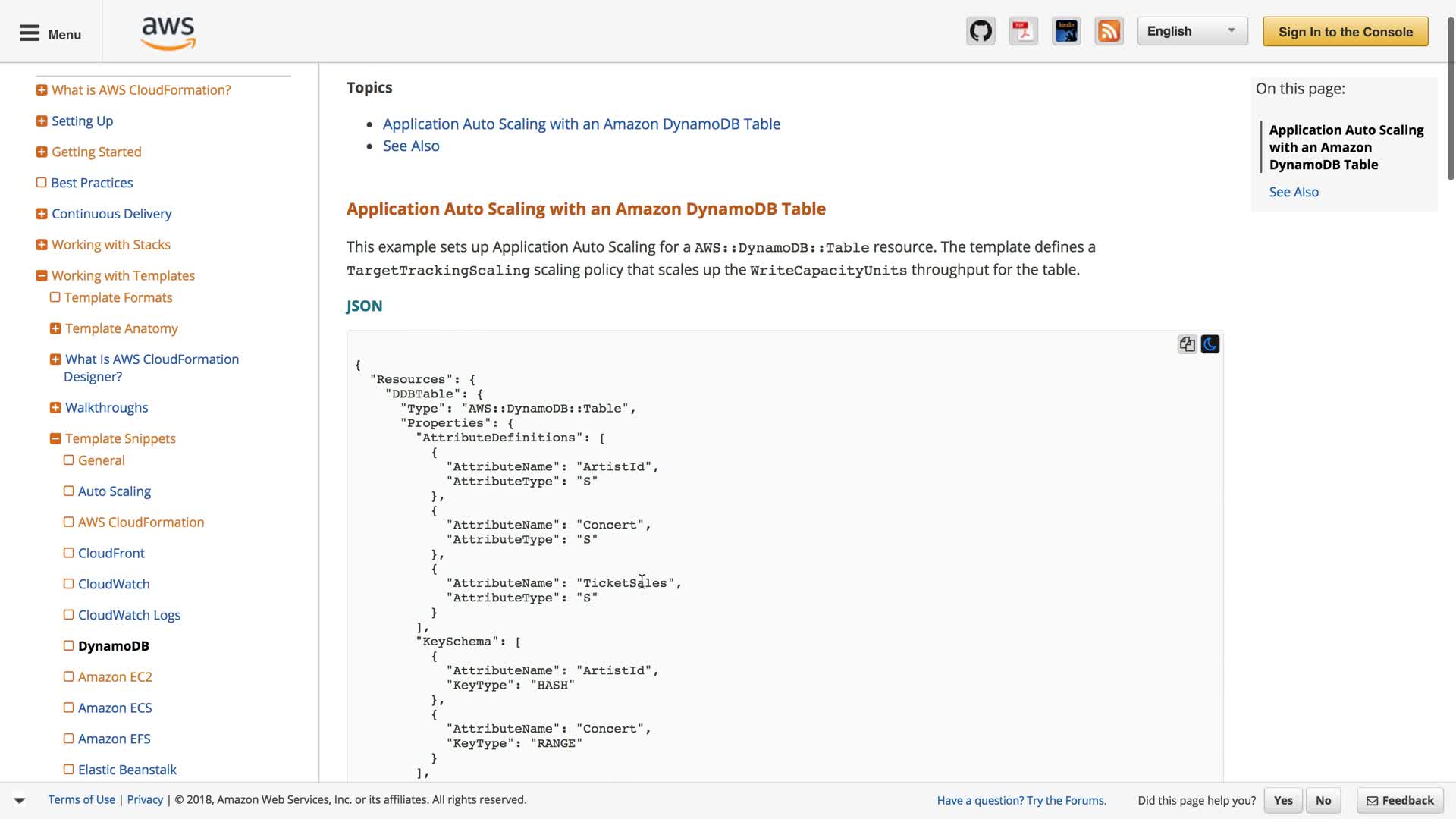Open the hamburger Menu icon
The image size is (1456, 819).
pyautogui.click(x=30, y=33)
